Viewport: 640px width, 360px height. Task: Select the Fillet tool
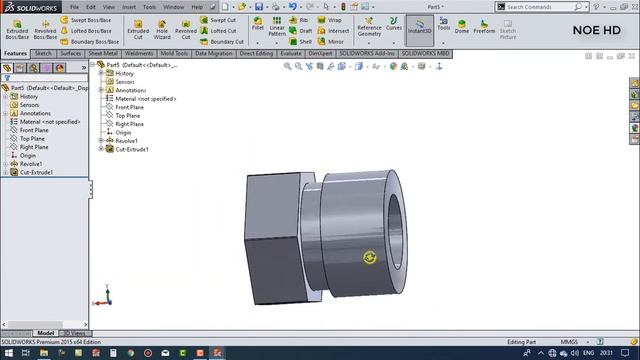pos(258,24)
